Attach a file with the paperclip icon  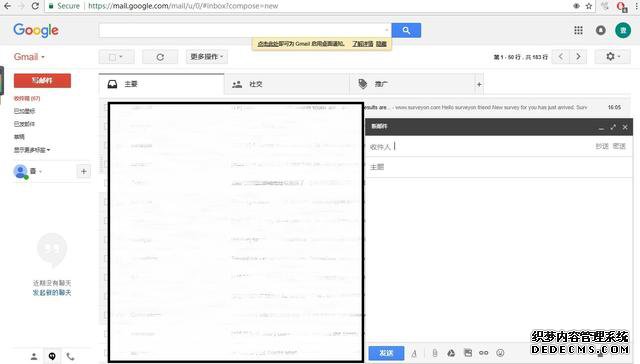tap(435, 353)
